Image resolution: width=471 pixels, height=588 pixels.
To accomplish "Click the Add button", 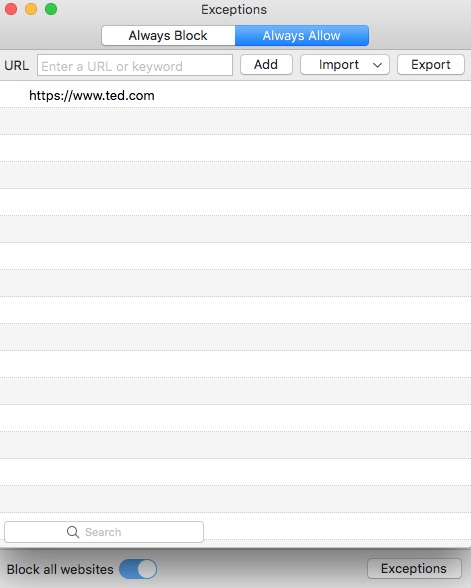I will 266,65.
